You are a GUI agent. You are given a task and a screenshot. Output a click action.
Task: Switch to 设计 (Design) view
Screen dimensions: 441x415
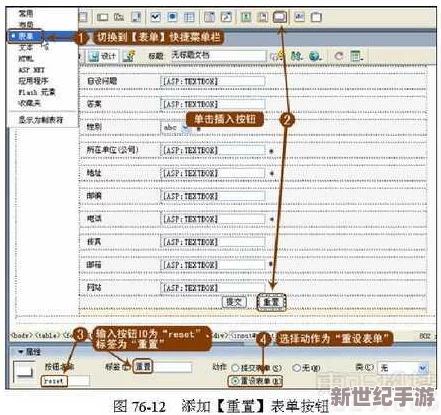point(103,56)
